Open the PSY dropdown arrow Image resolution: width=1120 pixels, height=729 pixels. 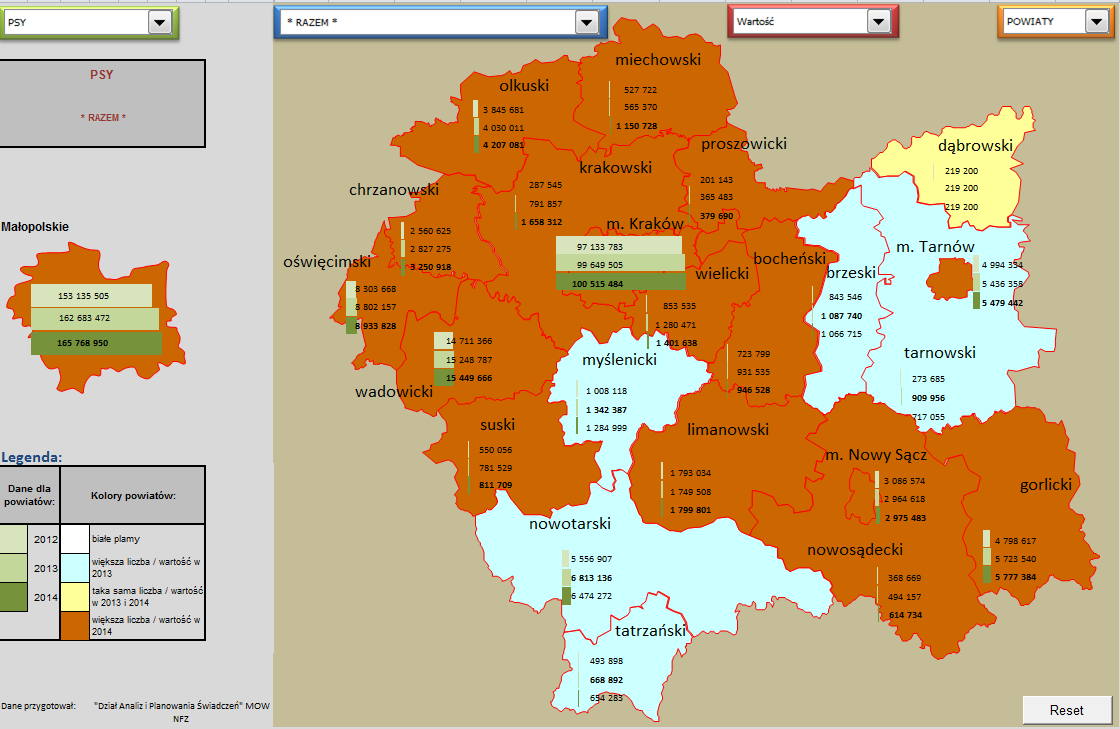(x=159, y=22)
